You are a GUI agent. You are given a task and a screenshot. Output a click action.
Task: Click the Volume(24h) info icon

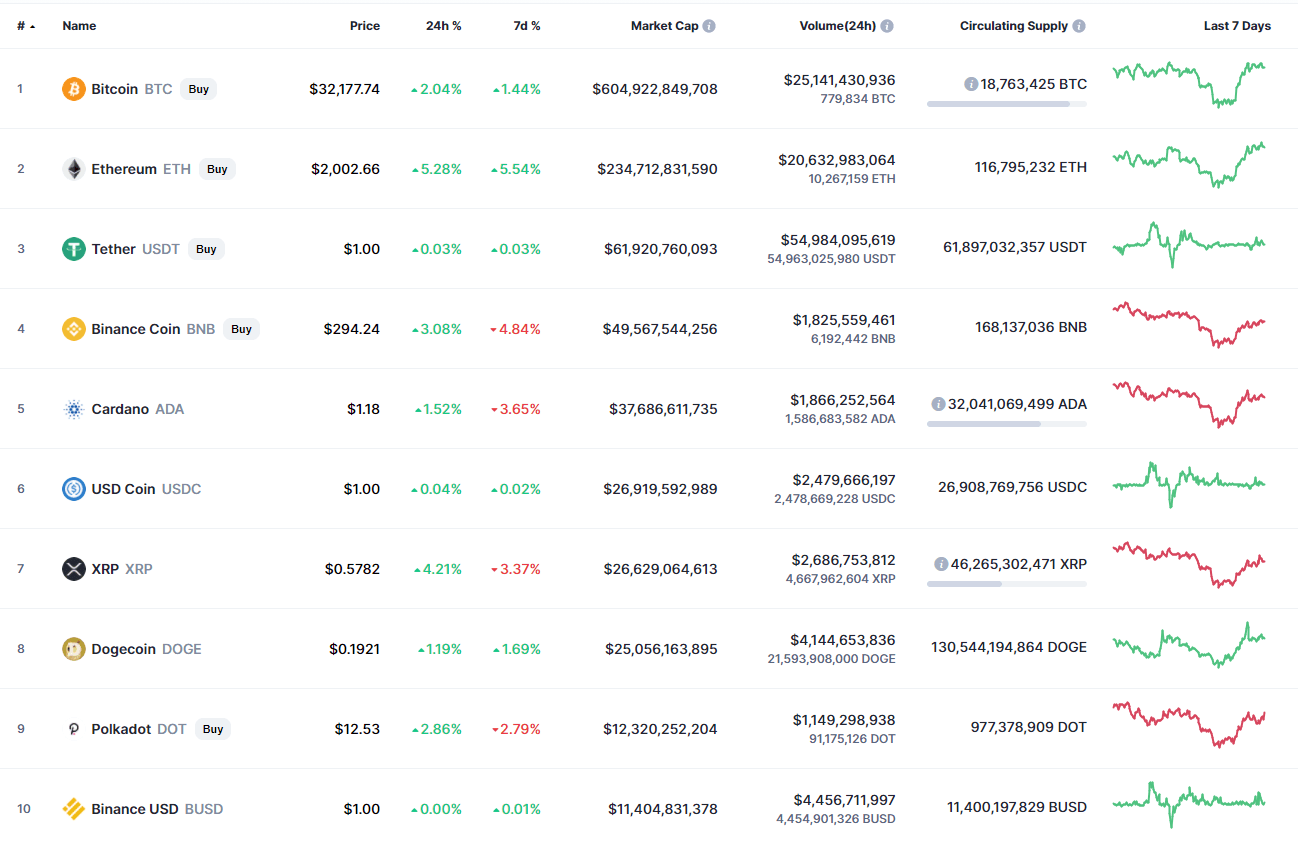tap(887, 26)
